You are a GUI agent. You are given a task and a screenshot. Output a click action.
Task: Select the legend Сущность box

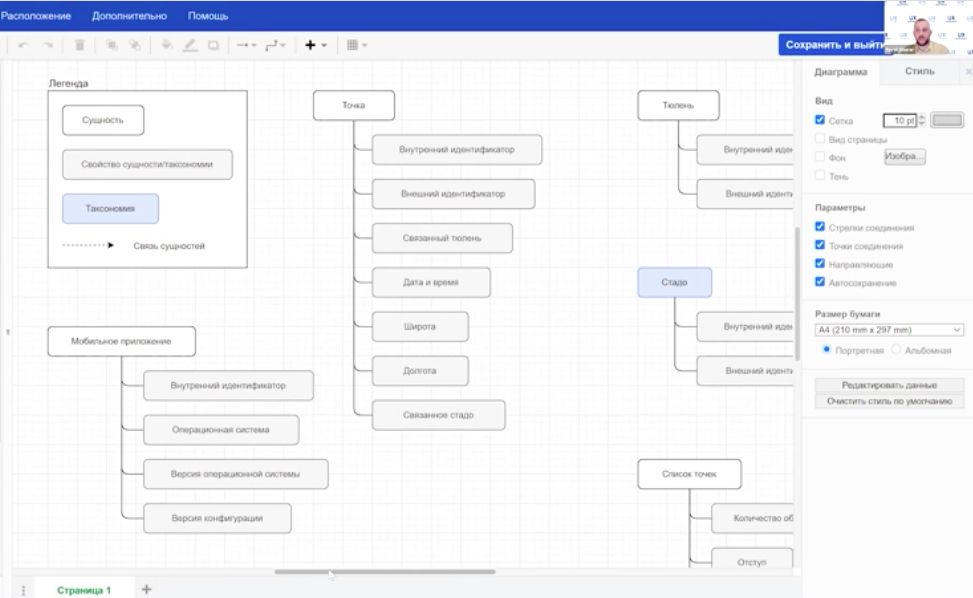click(103, 120)
